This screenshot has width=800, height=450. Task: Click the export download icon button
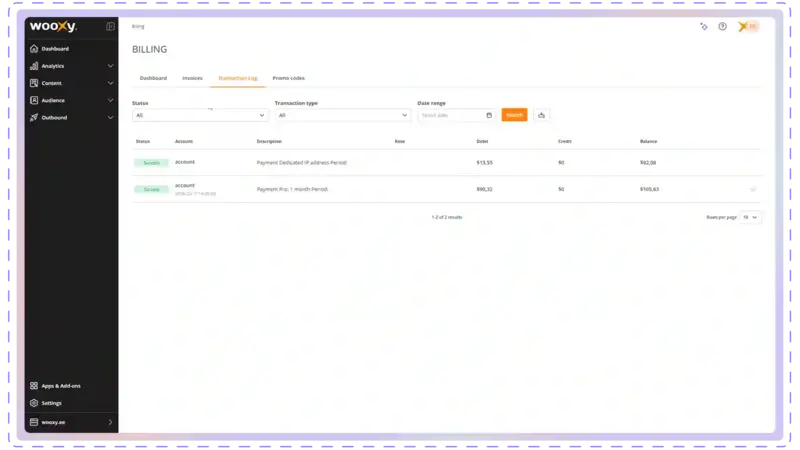pyautogui.click(x=541, y=115)
